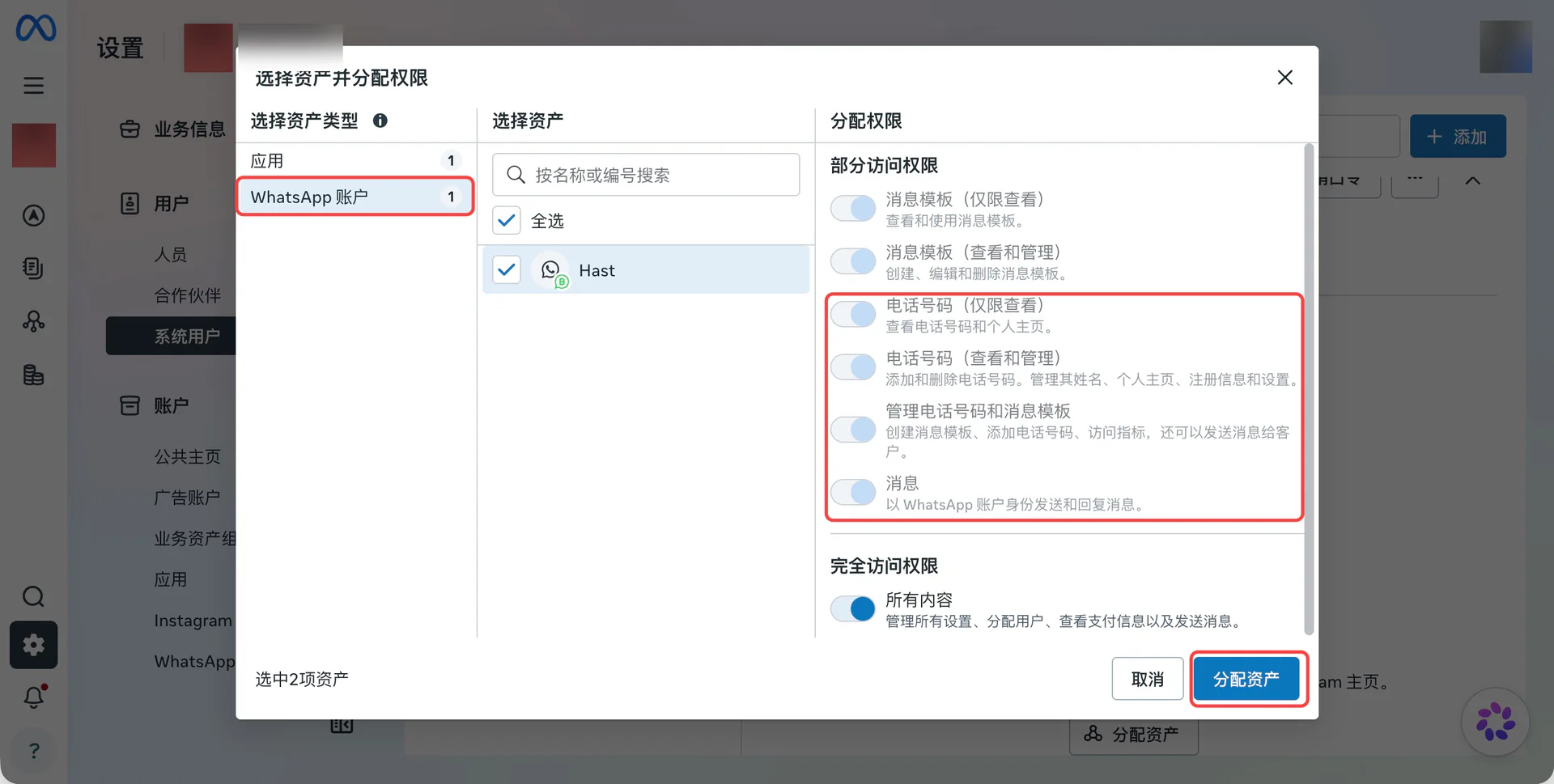
Task: Click the blurred profile avatar top right
Action: 1505,46
